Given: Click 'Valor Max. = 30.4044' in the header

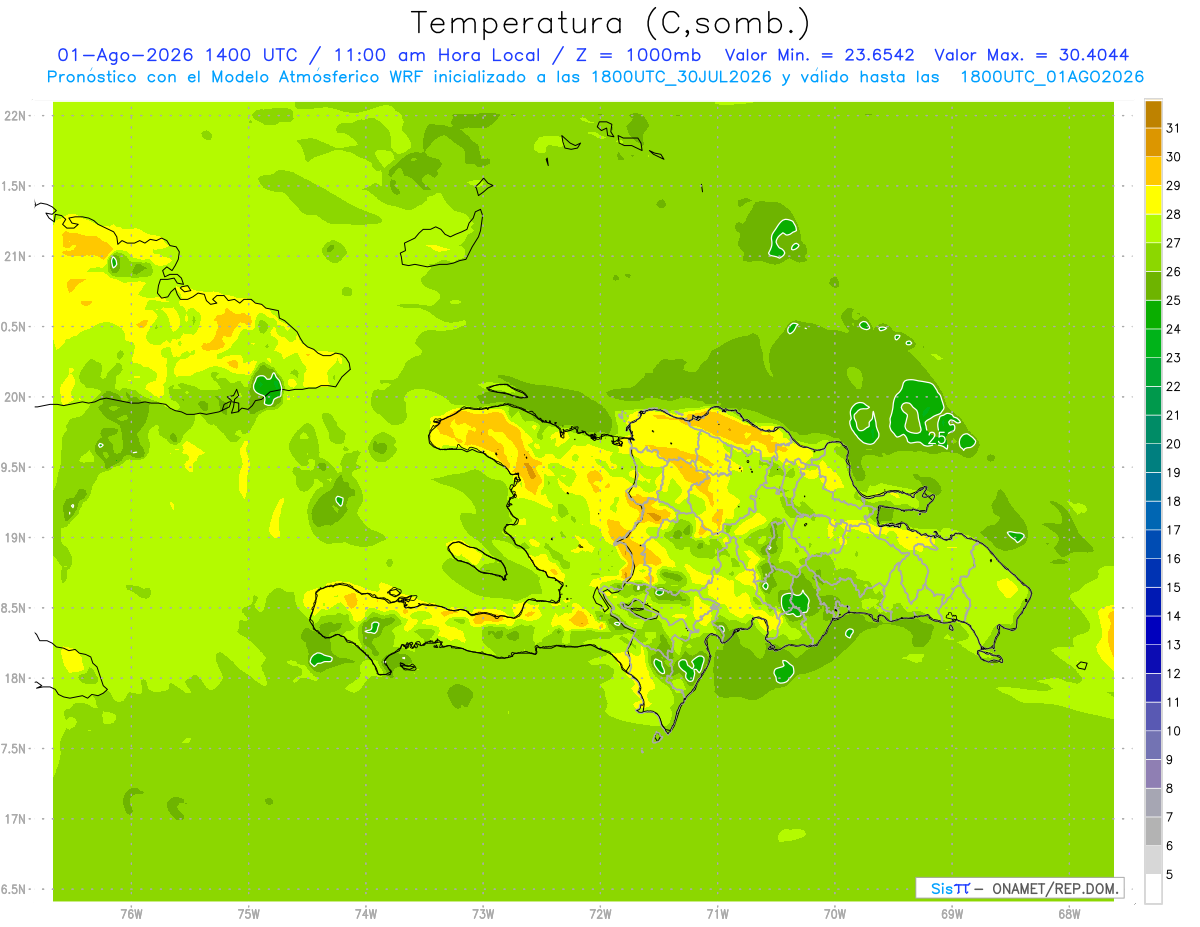Looking at the screenshot, I should tap(1031, 55).
